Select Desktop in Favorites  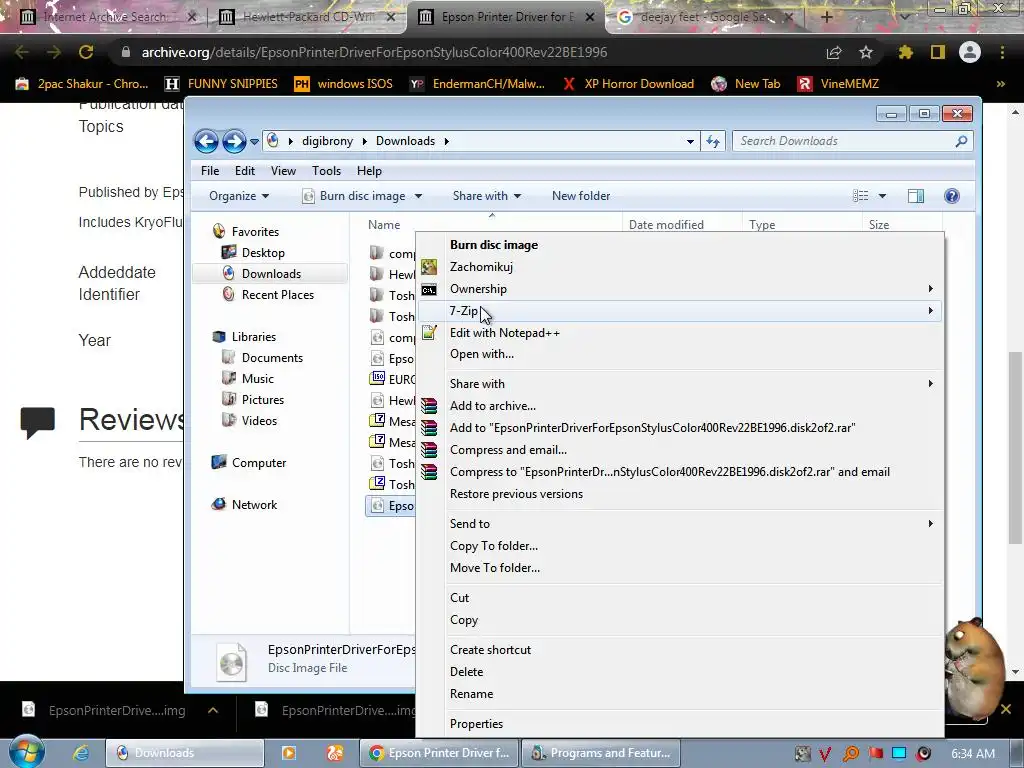pyautogui.click(x=263, y=253)
